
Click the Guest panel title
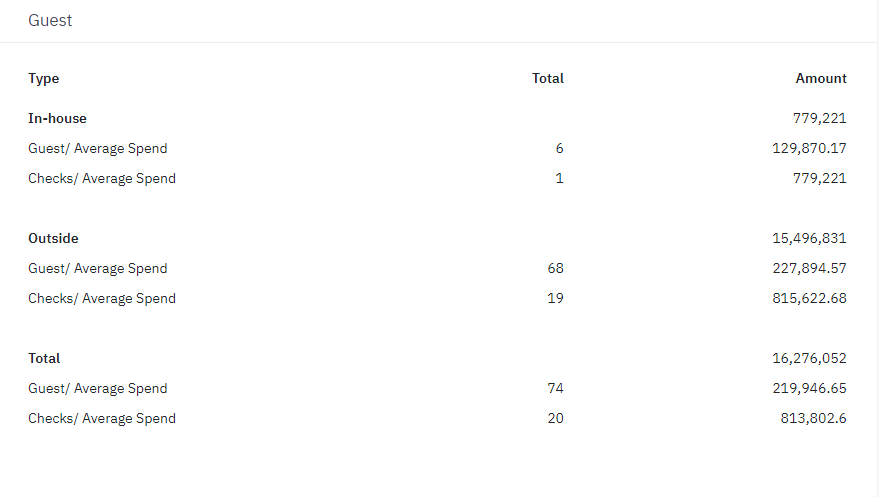click(50, 20)
